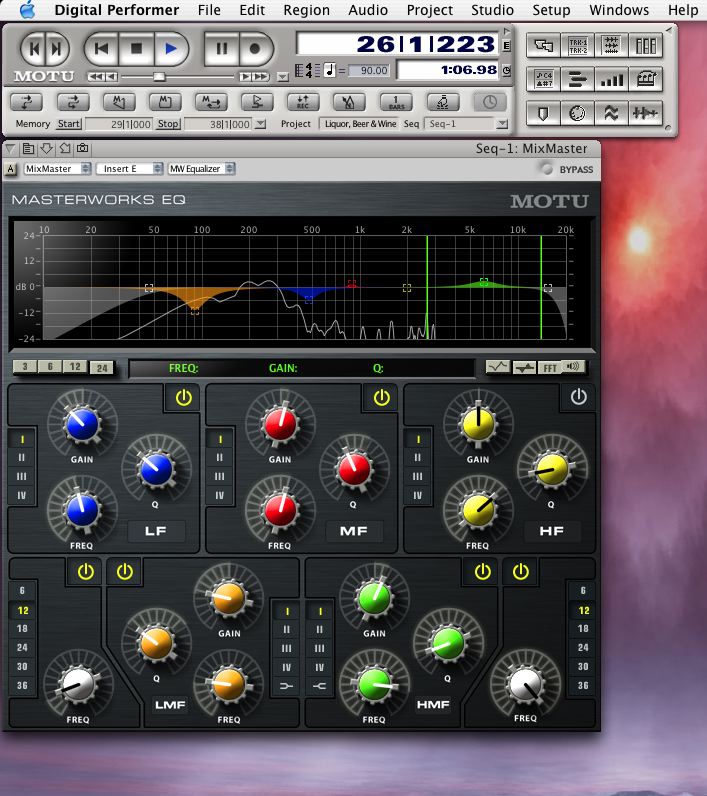Click the tempo field showing 90.00
The width and height of the screenshot is (707, 796).
coord(371,71)
